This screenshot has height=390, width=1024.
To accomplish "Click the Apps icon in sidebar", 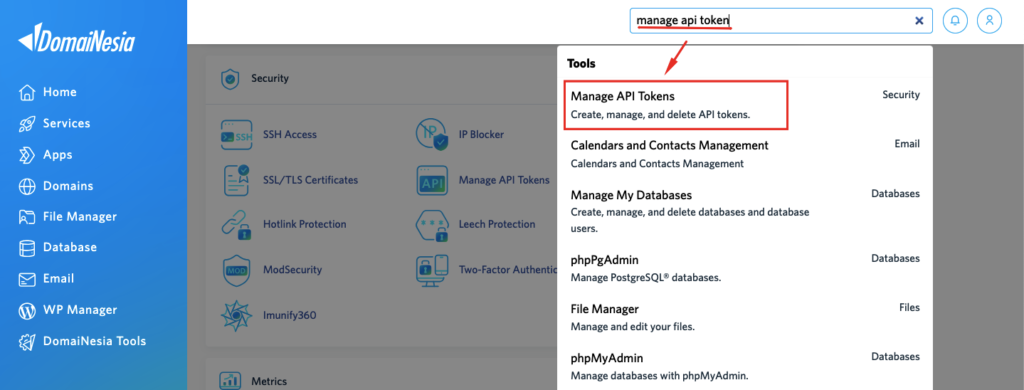I will 27,155.
